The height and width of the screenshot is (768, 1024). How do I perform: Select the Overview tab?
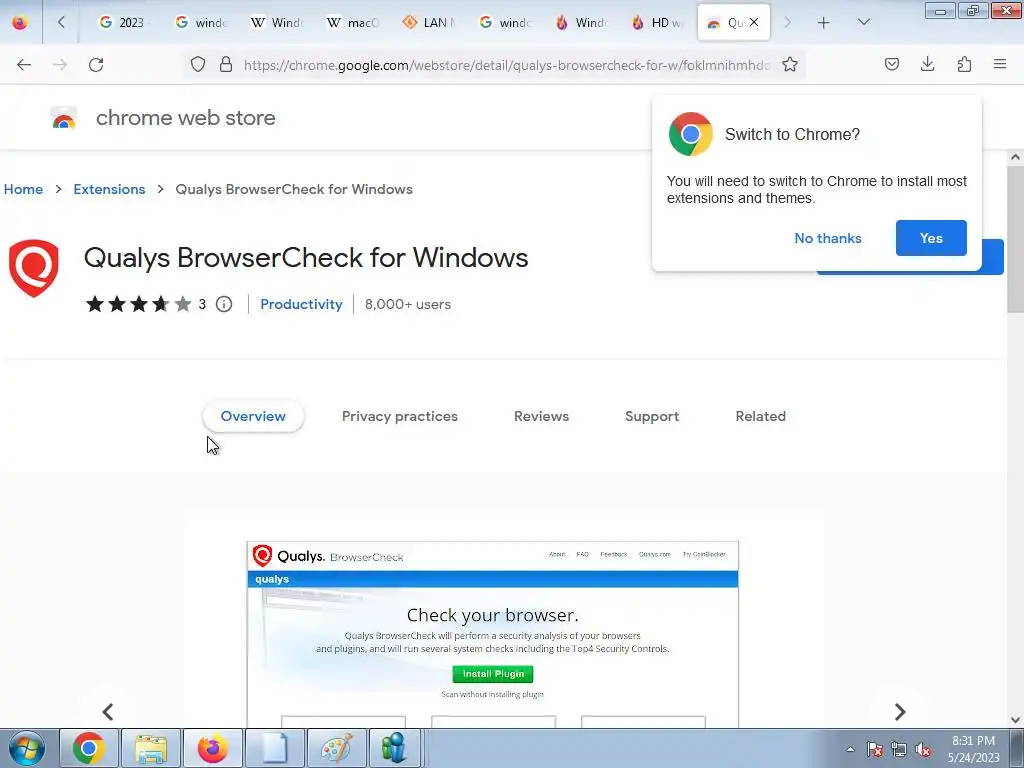pos(253,416)
